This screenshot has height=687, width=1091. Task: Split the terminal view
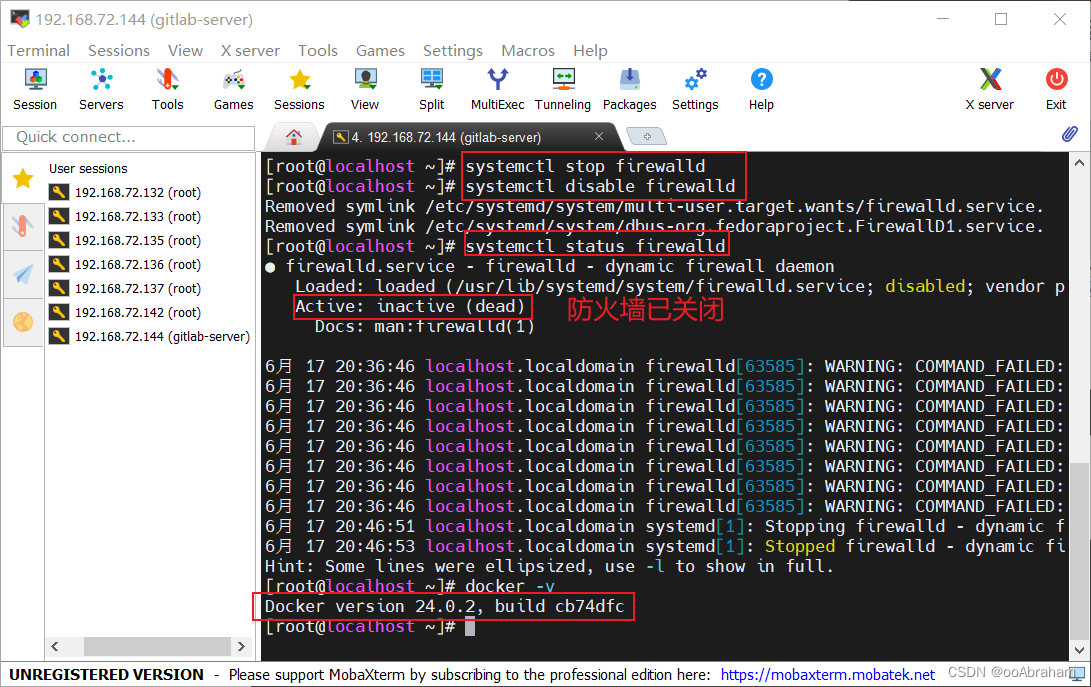[x=431, y=88]
